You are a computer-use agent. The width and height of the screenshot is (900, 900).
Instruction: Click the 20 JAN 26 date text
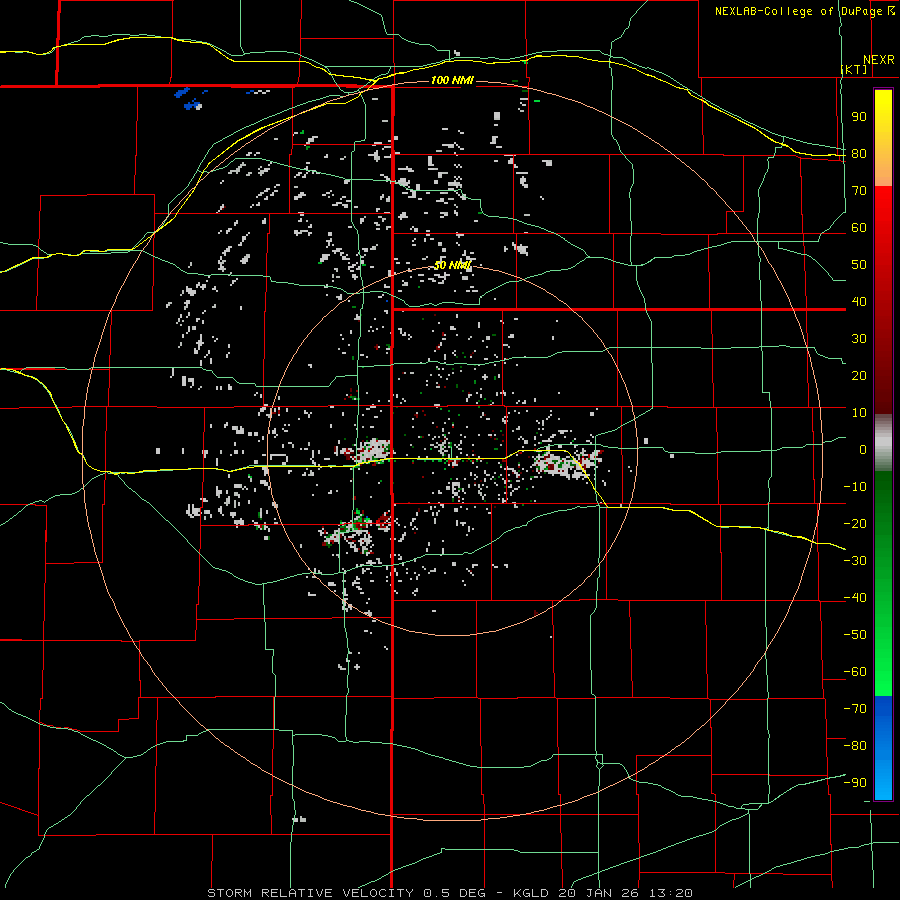tap(598, 893)
